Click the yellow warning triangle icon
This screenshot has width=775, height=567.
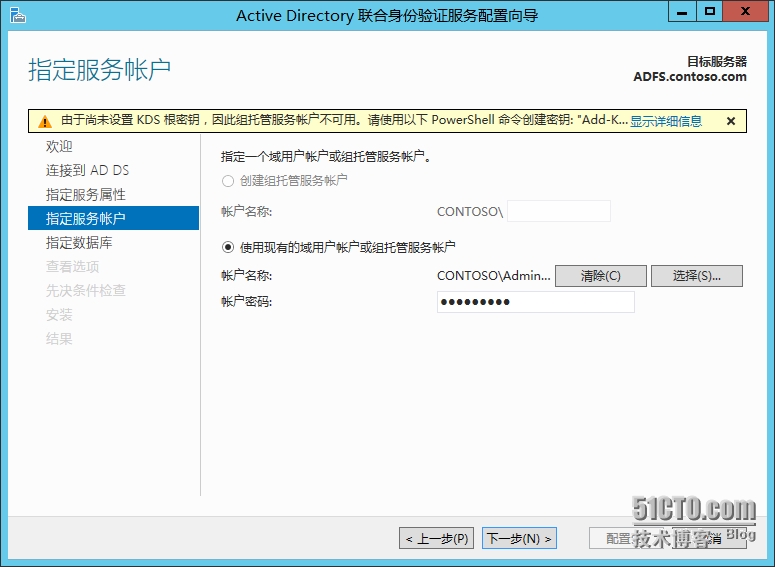(45, 121)
